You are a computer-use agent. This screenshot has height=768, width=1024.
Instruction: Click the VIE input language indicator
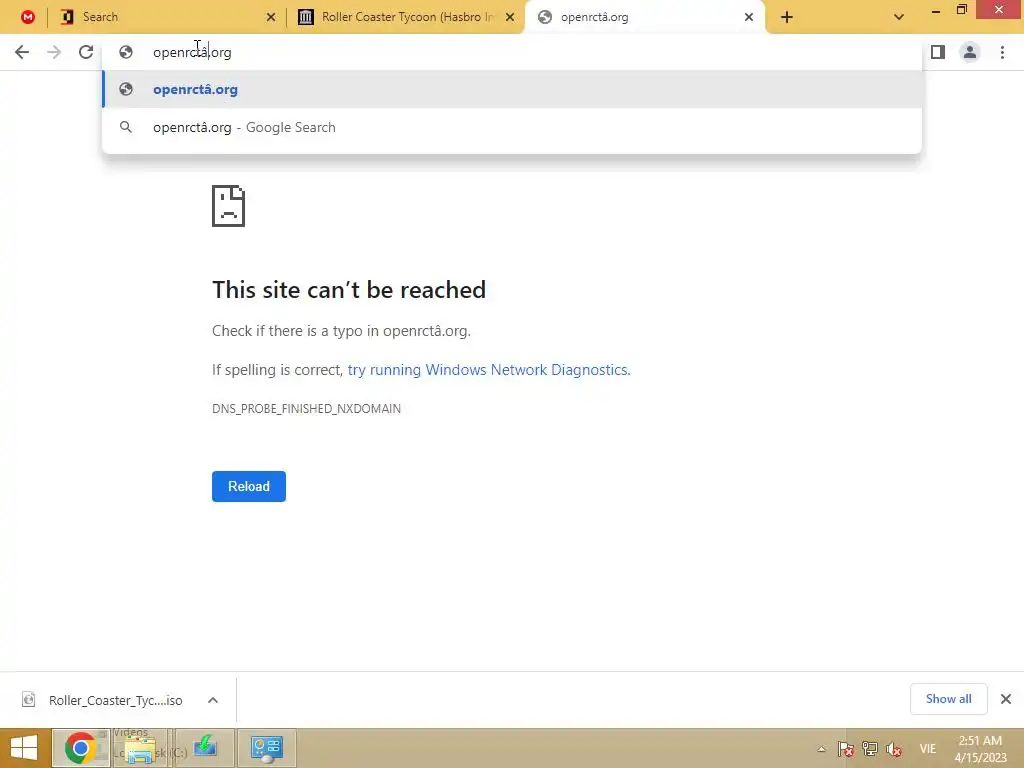[927, 749]
